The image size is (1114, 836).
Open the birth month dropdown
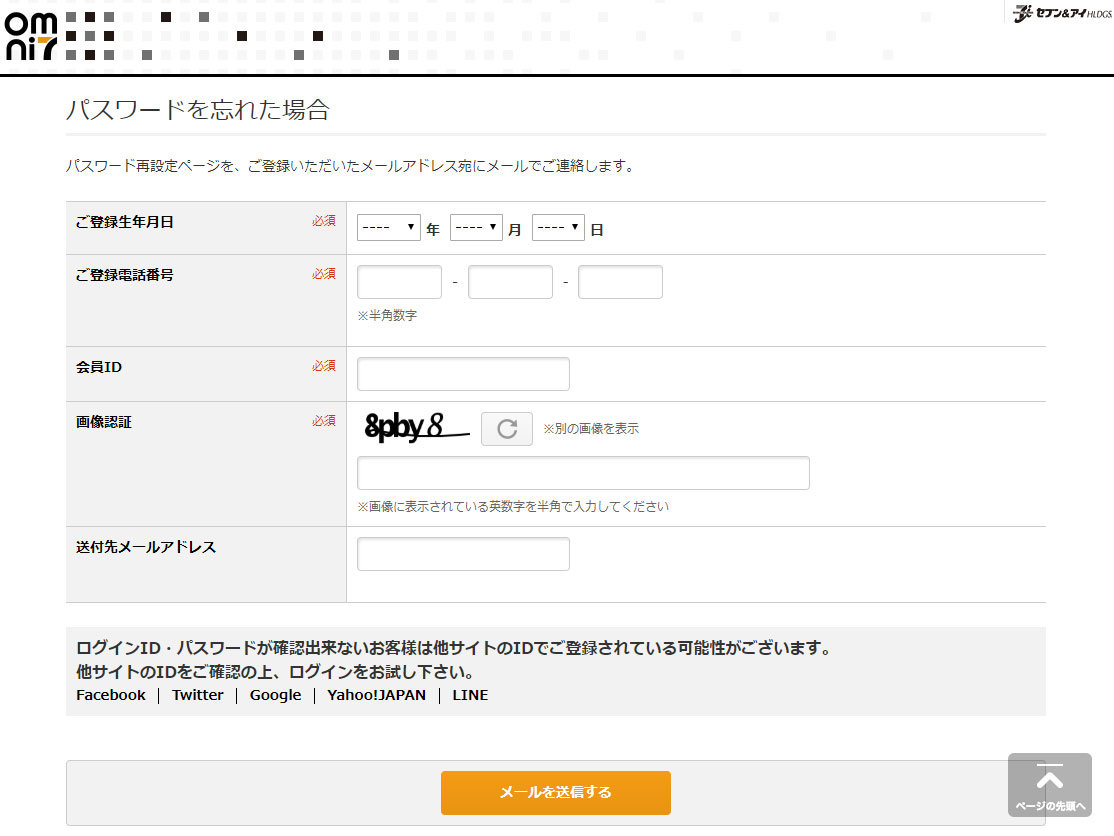476,229
